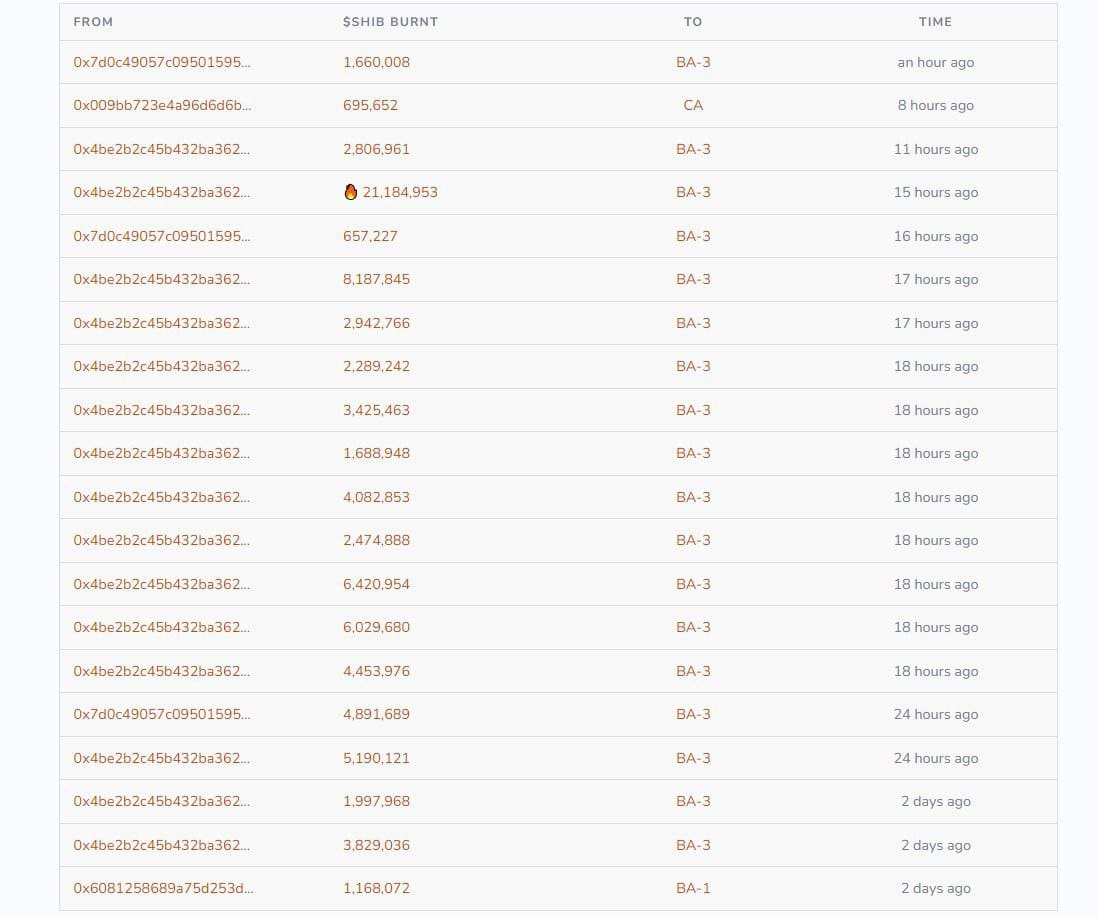Select the burn amount 21,184,953

[400, 192]
